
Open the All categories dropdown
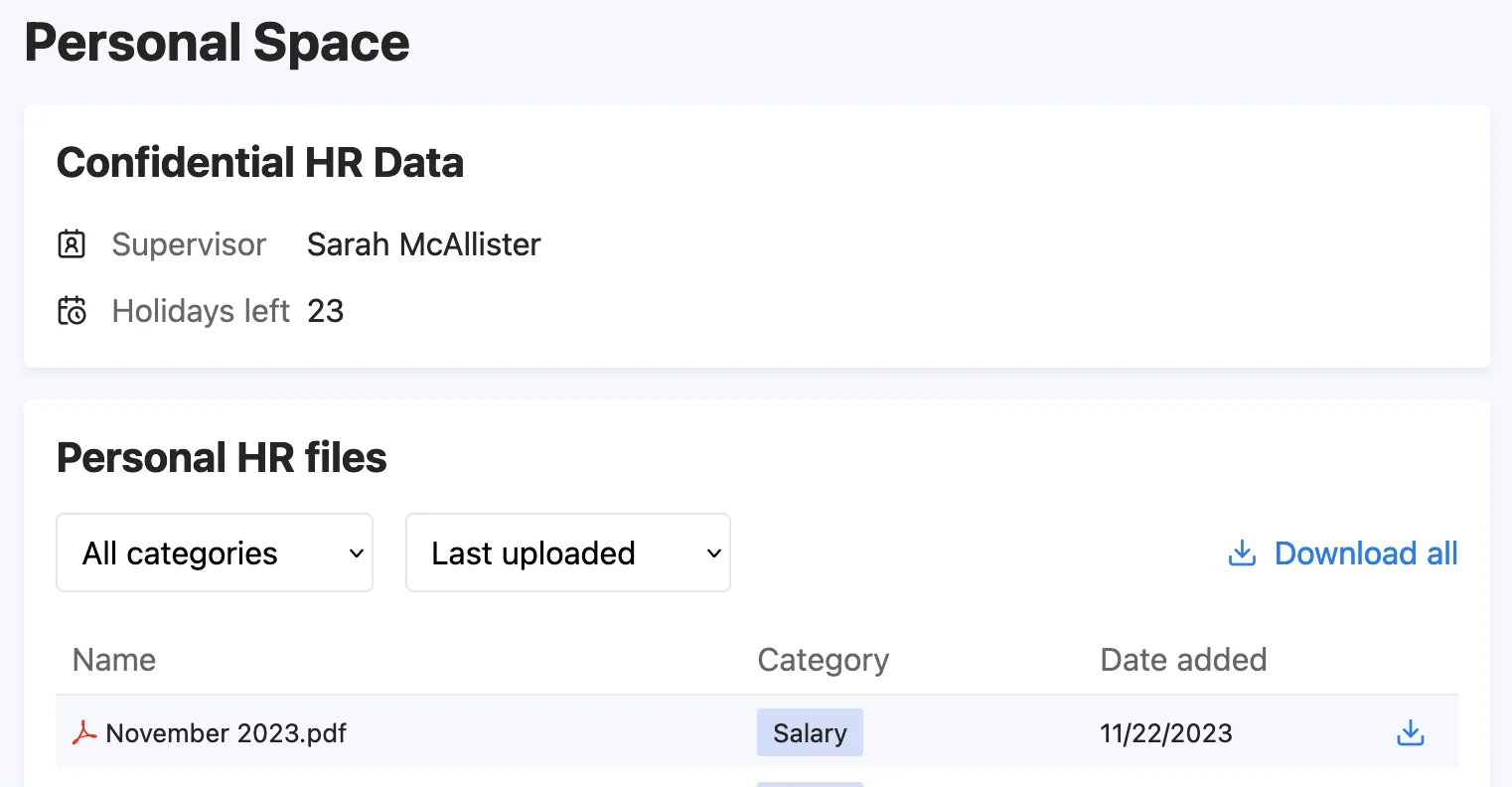[x=215, y=552]
